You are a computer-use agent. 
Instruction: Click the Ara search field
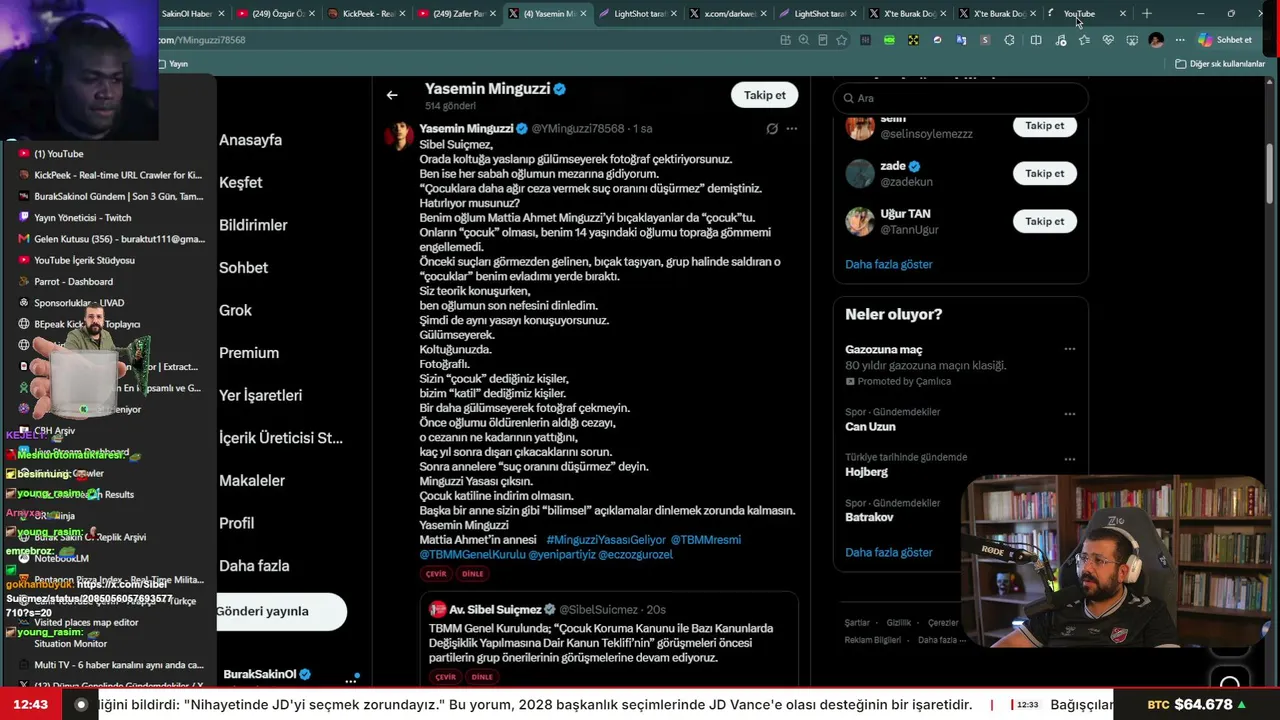(x=960, y=98)
